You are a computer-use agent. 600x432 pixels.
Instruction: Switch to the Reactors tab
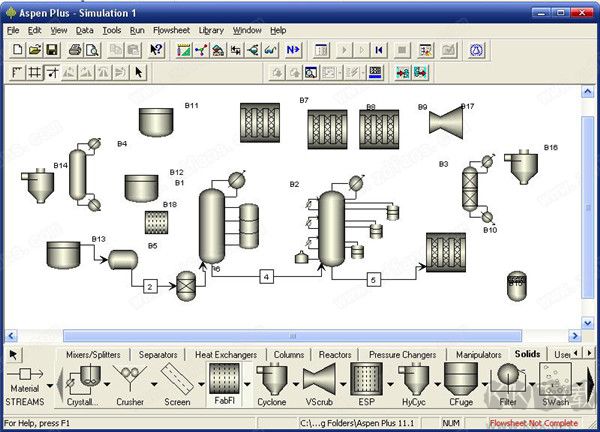[x=335, y=354]
